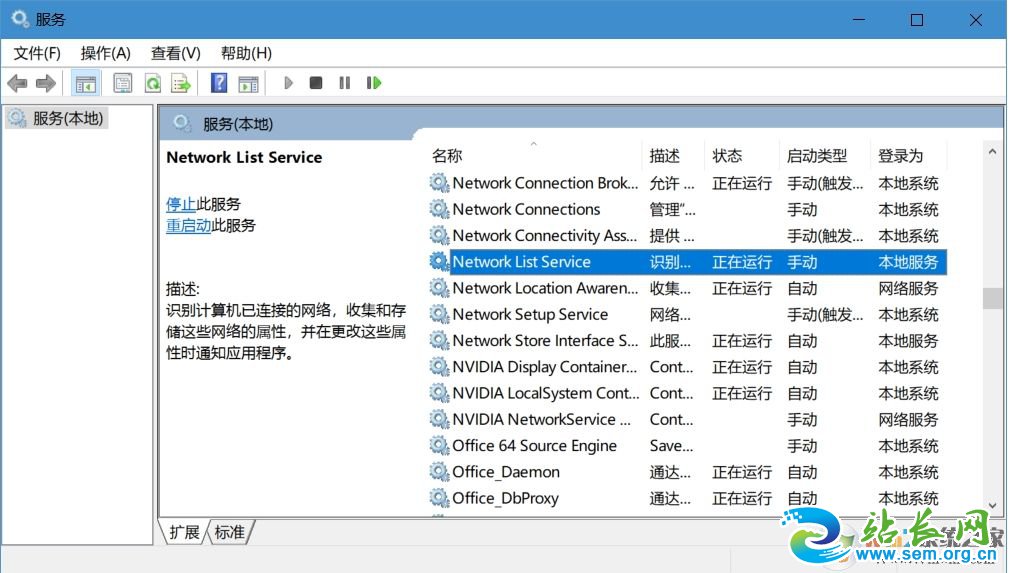This screenshot has width=1011, height=573.
Task: Click the Stop Service square icon
Action: click(x=316, y=83)
